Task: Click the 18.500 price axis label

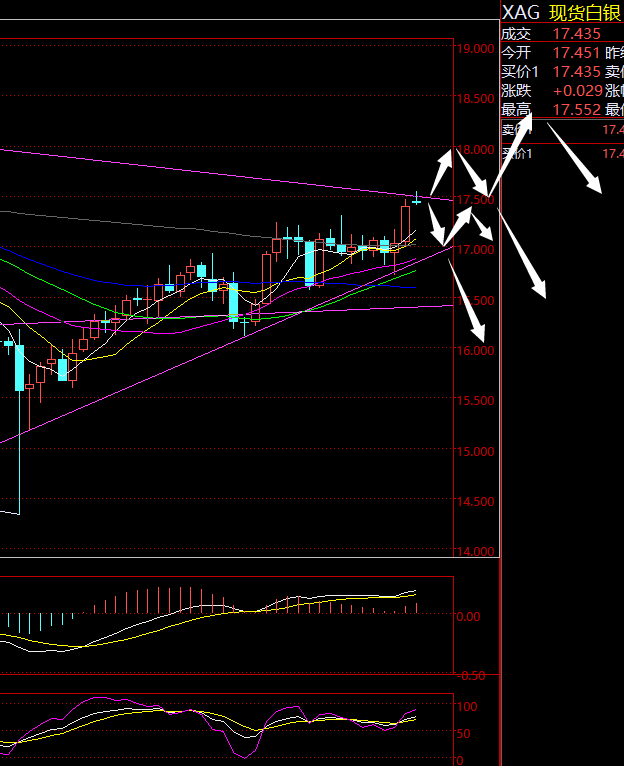Action: click(475, 98)
